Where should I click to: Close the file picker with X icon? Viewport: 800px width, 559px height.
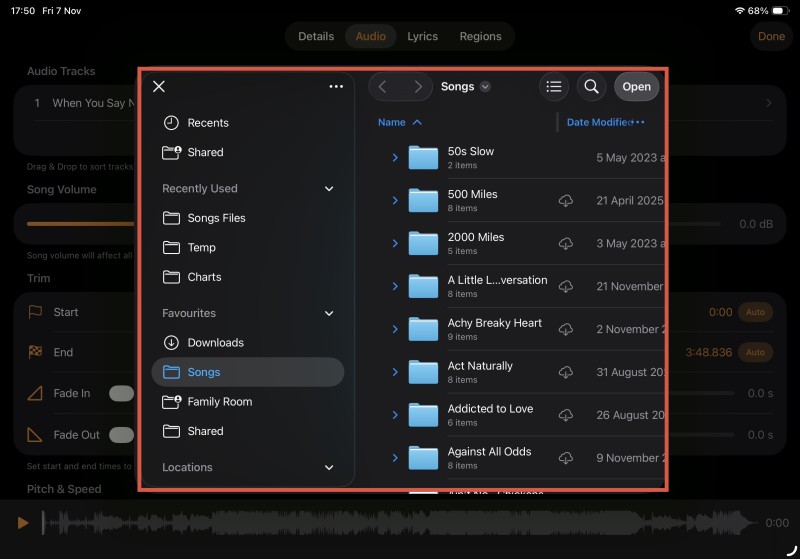click(159, 87)
